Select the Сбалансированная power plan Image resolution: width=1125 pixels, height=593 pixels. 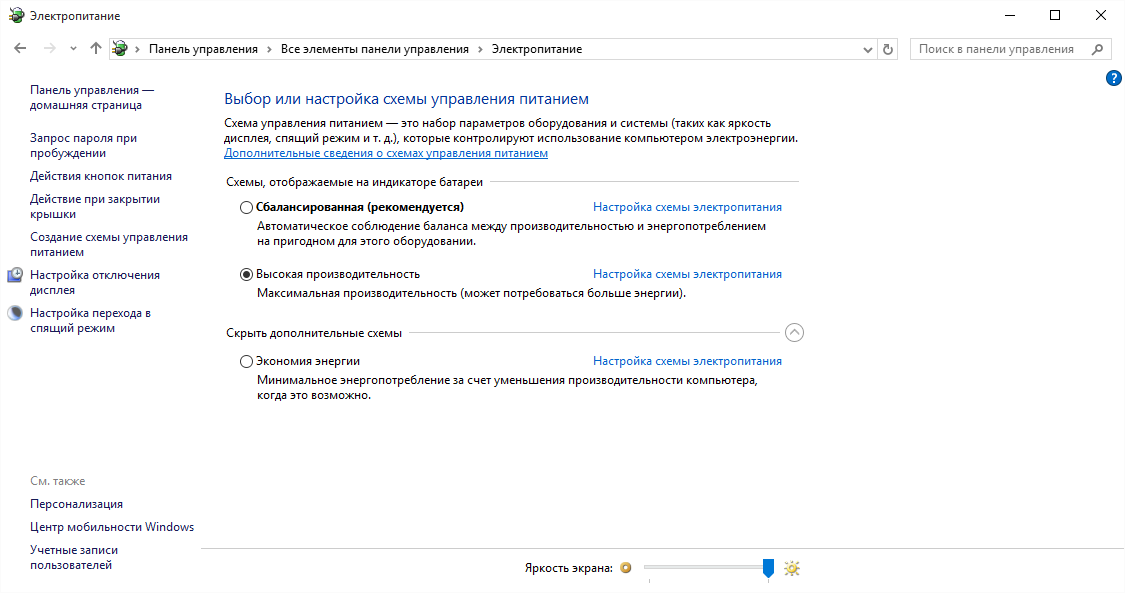click(x=247, y=208)
